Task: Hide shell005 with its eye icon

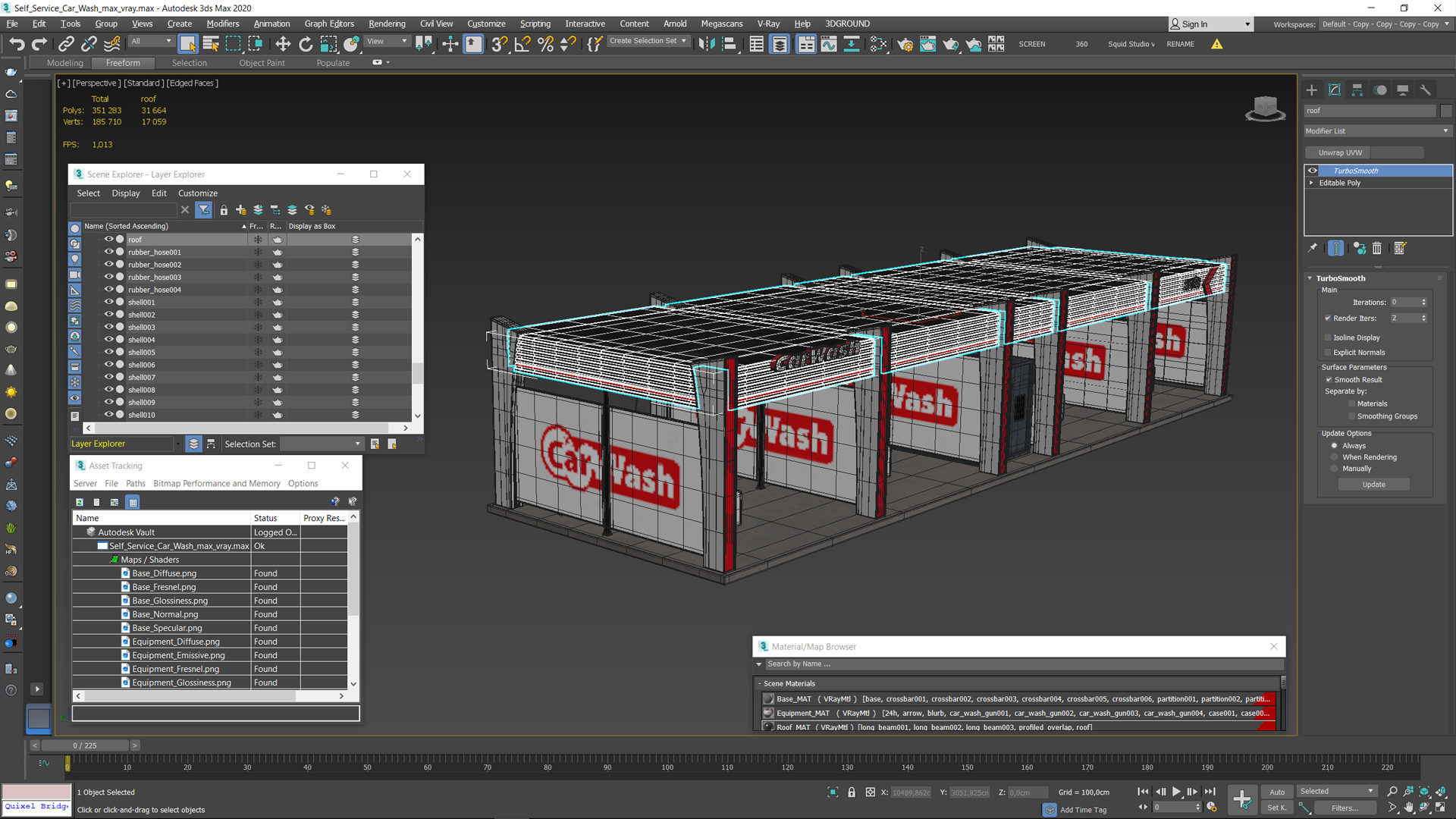Action: [108, 352]
